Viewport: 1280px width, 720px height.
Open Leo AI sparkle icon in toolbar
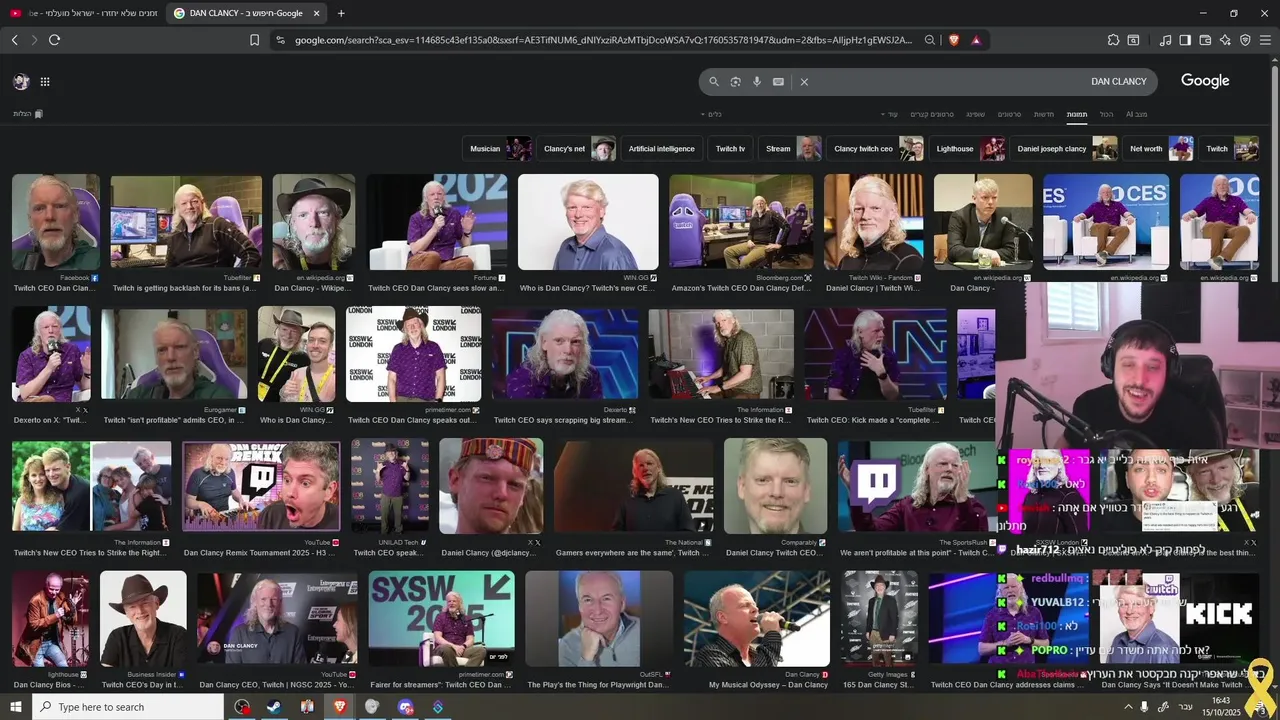[1225, 40]
